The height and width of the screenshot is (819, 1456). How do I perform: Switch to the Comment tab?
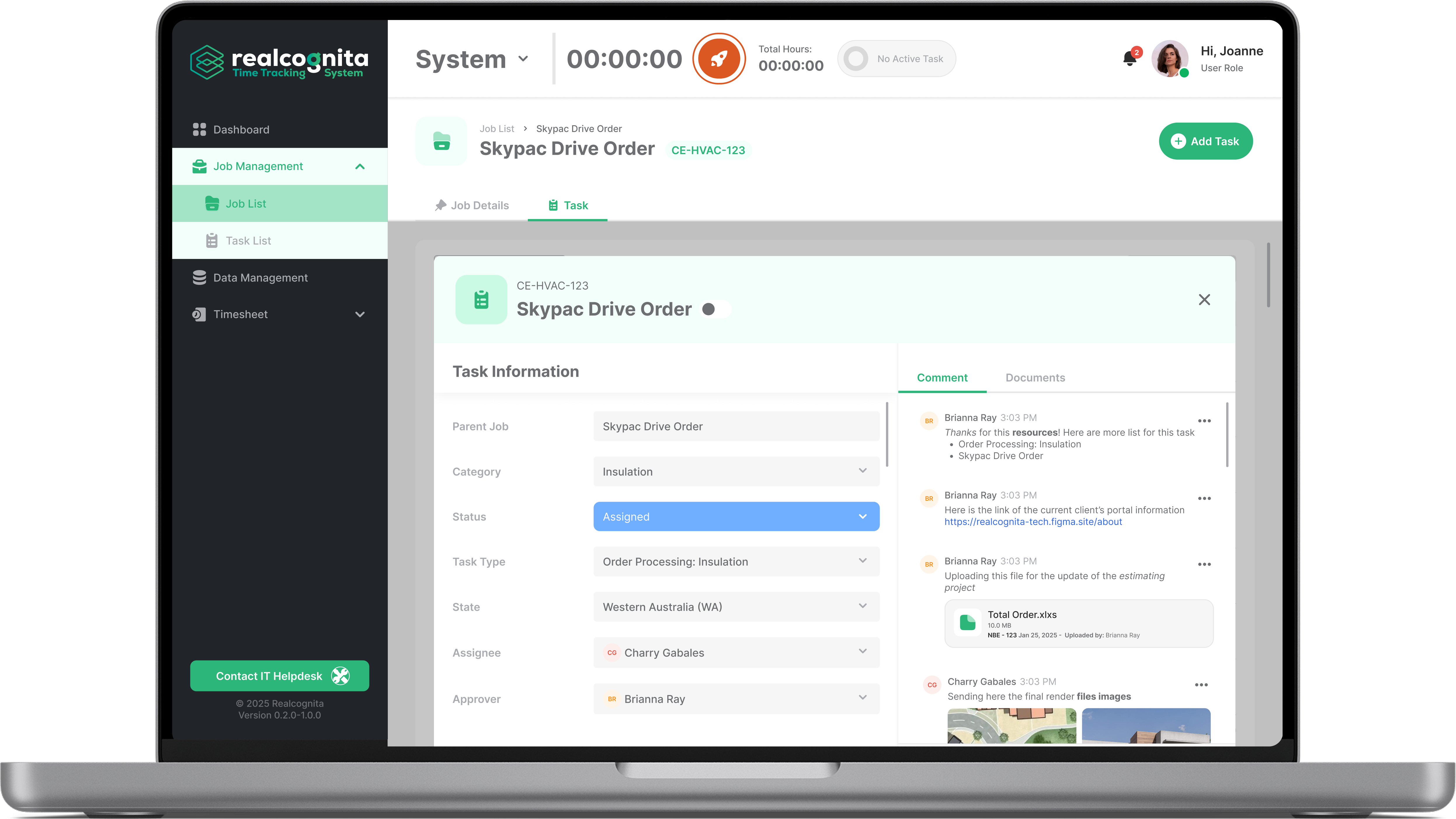(x=942, y=378)
